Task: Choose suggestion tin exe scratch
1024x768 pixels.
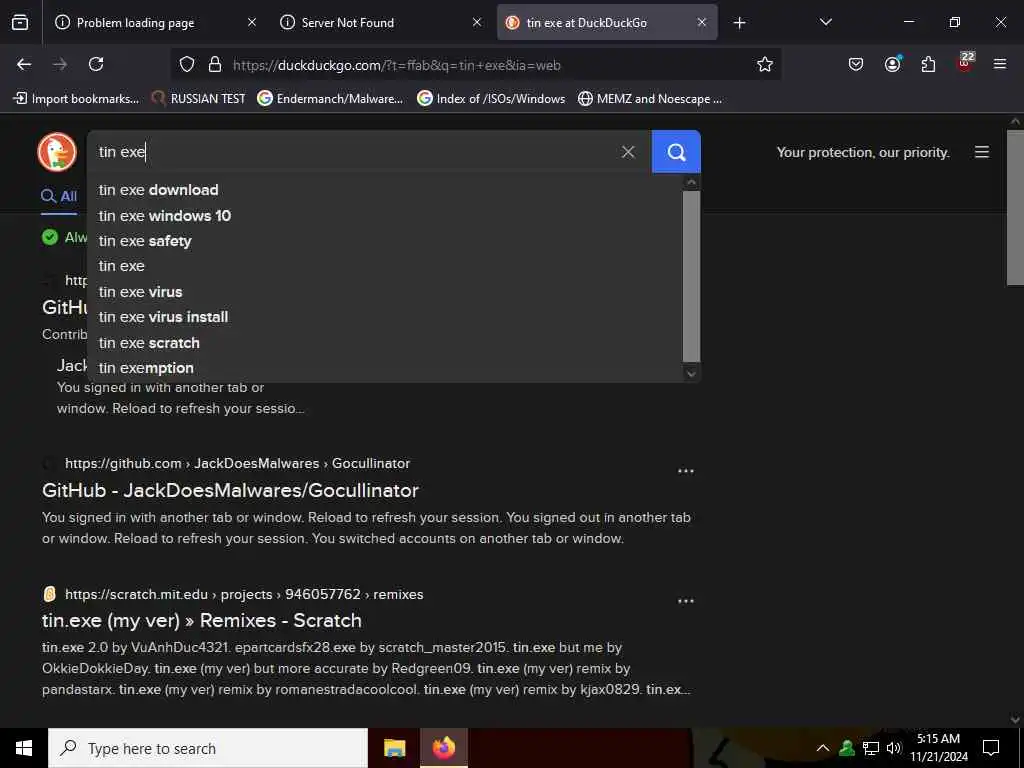Action: [x=385, y=343]
